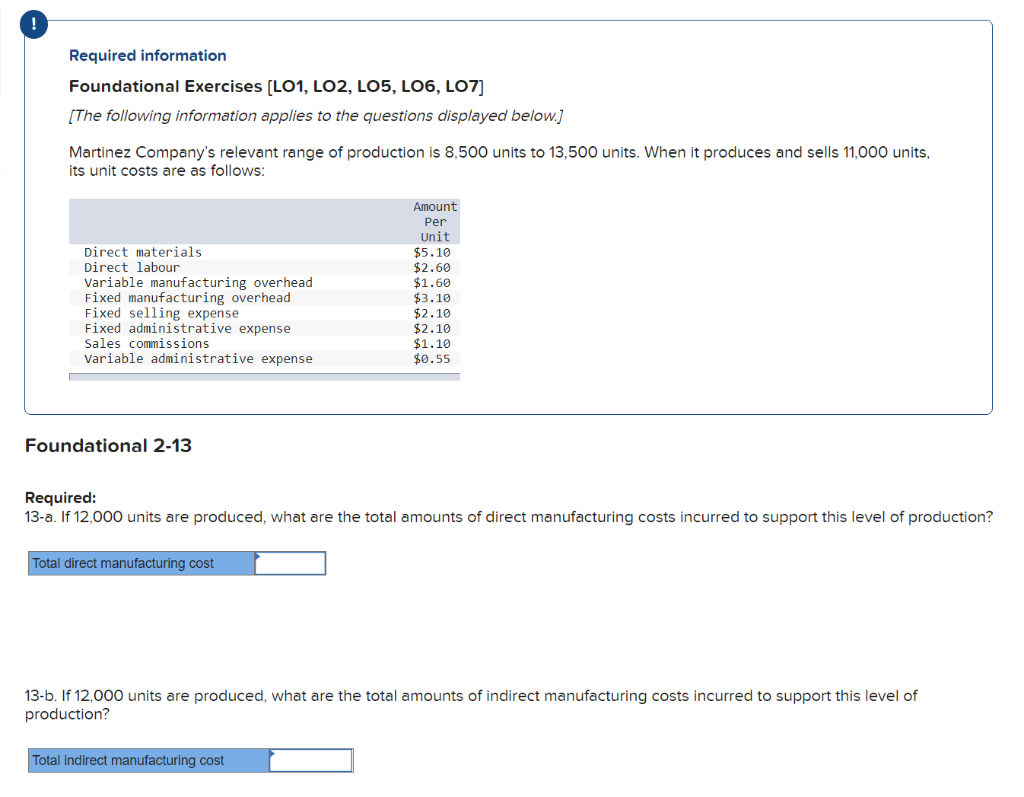Click 'Variable administrative expense' row label
1024x797 pixels.
tap(199, 359)
